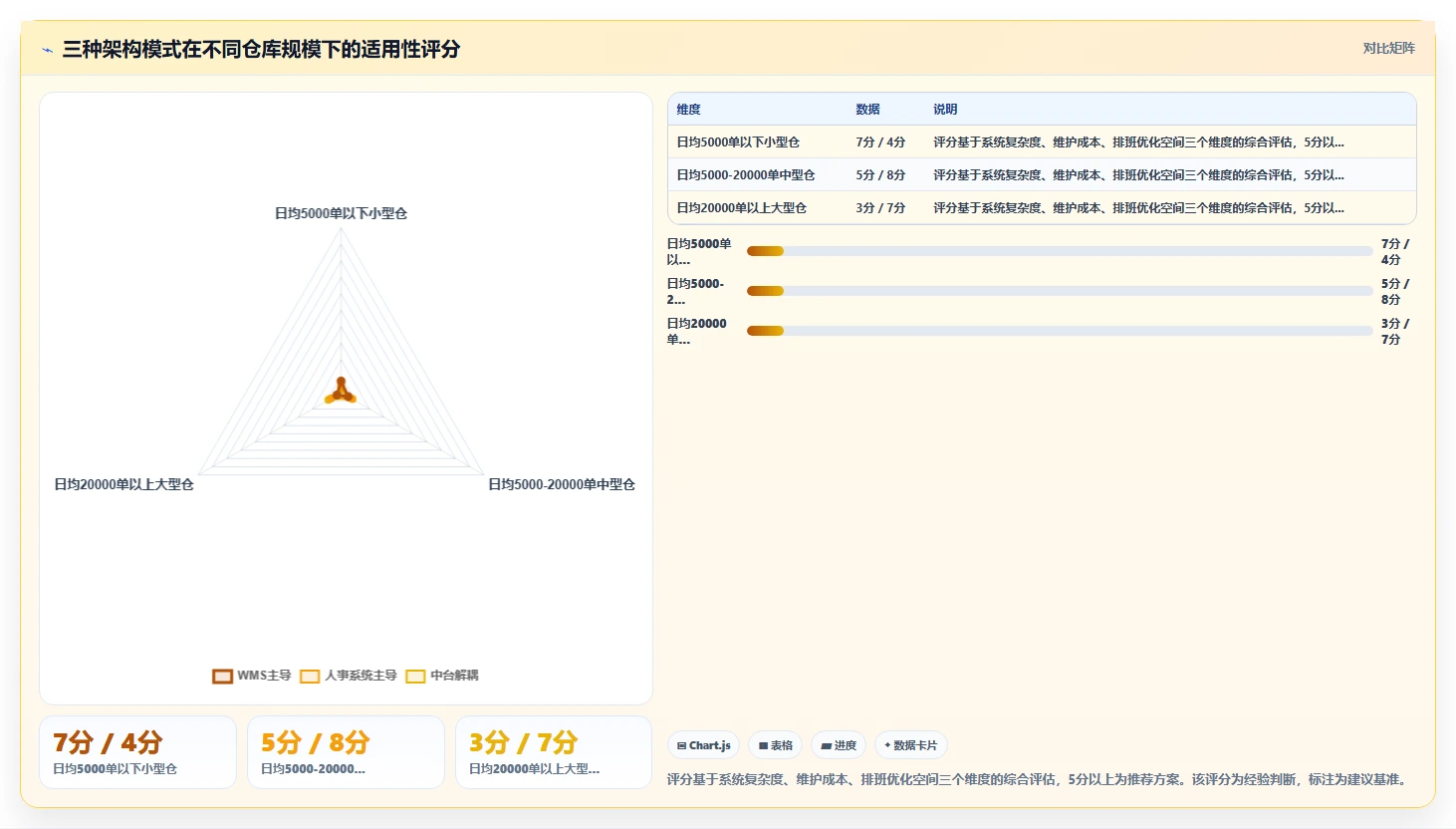Select table row 日均20000单以上大型仓
Screen dimensions: 1456x829
click(x=1042, y=208)
